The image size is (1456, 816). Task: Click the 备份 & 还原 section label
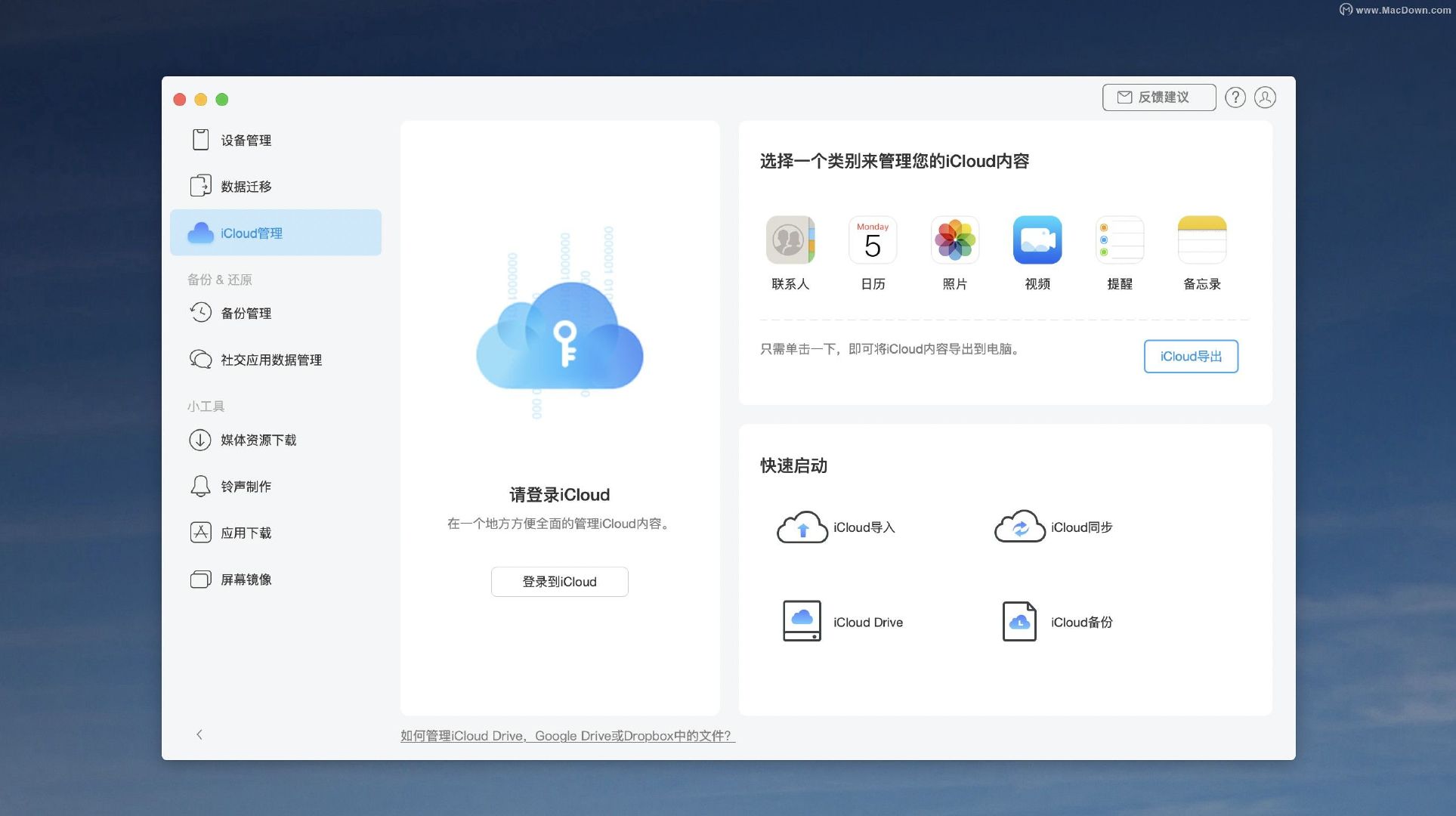[220, 280]
